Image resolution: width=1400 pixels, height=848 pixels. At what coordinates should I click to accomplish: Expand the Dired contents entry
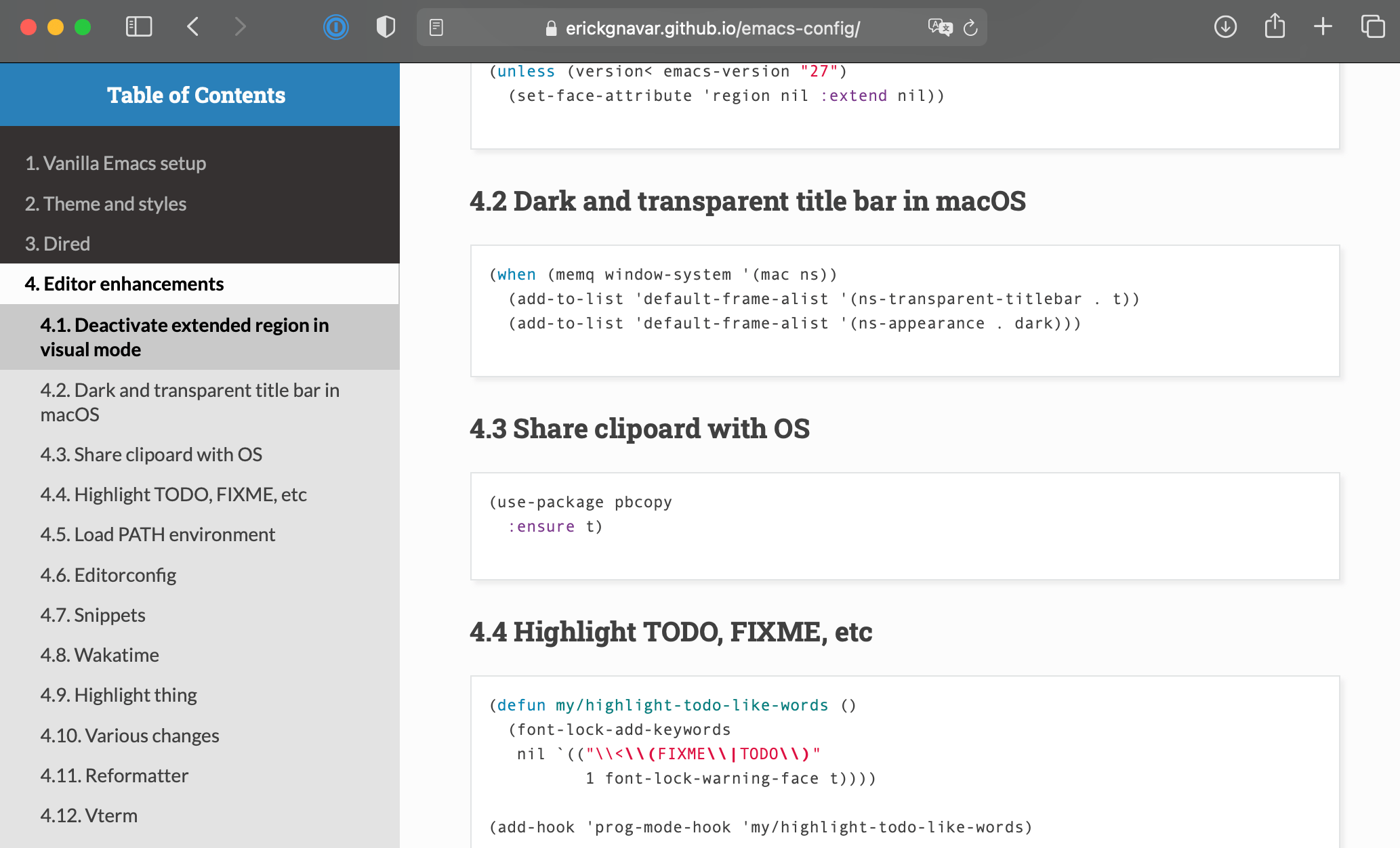click(x=58, y=244)
